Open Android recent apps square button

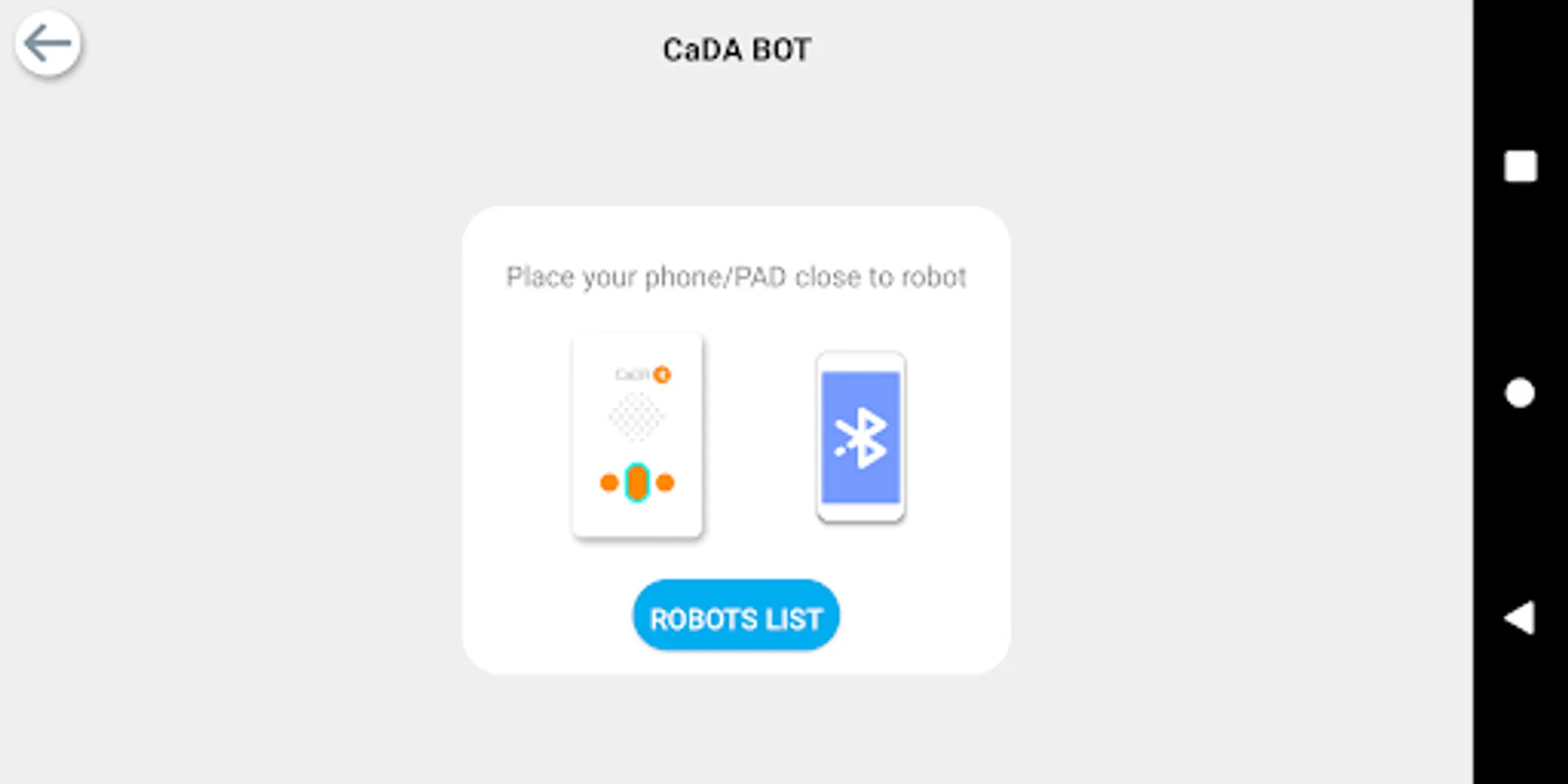pos(1520,166)
